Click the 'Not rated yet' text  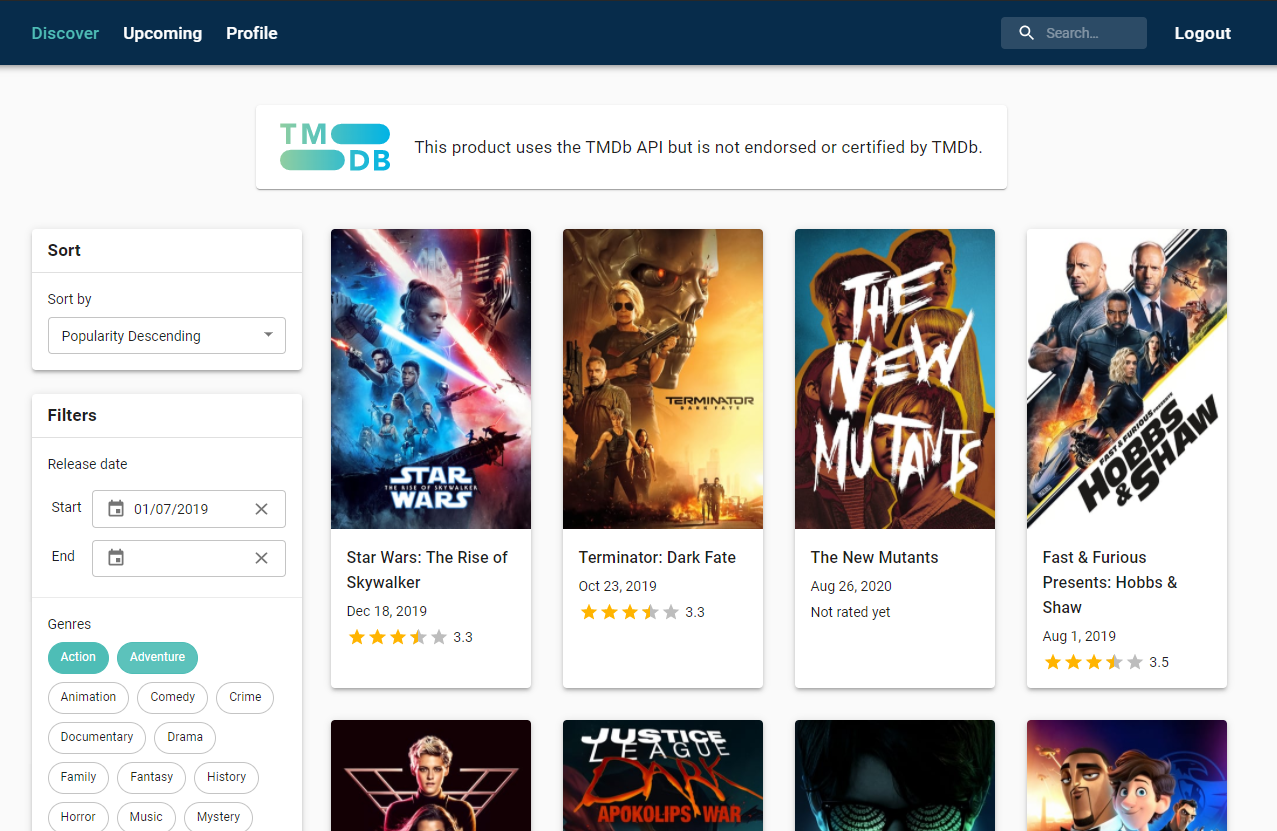tap(851, 612)
